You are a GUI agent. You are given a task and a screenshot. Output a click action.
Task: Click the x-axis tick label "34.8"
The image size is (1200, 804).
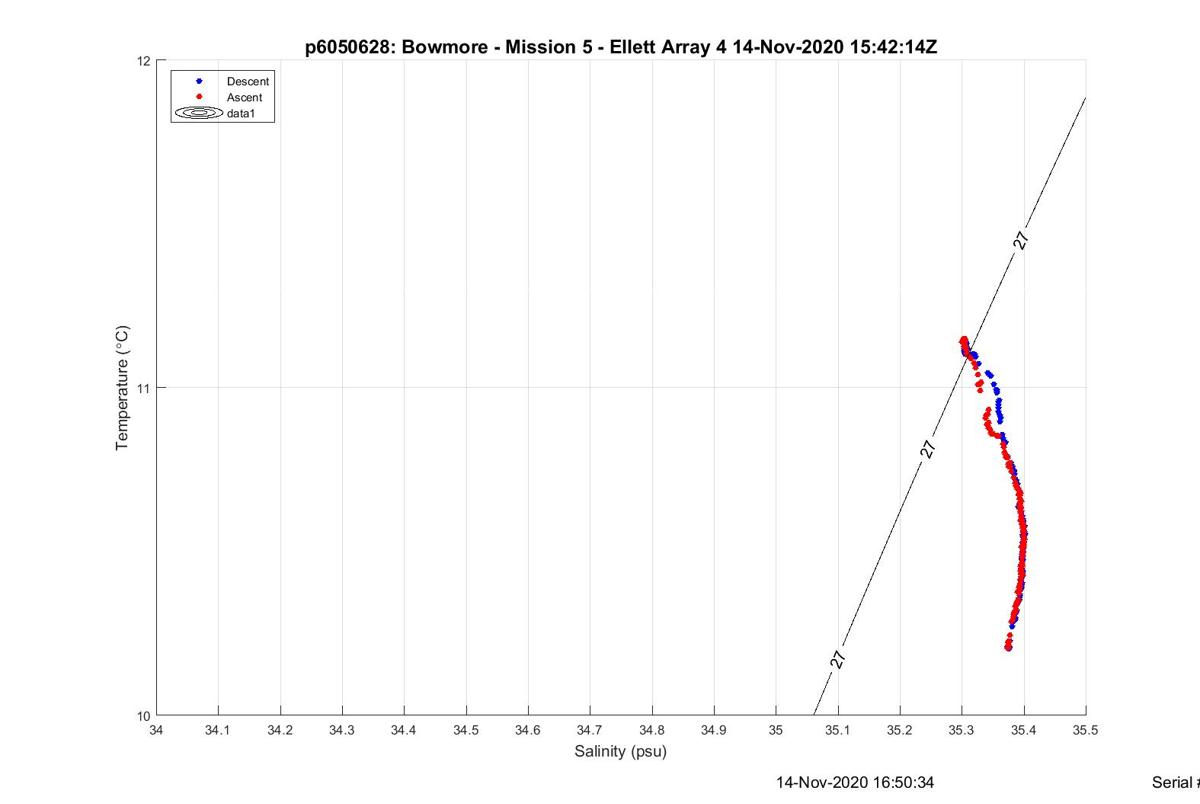651,731
